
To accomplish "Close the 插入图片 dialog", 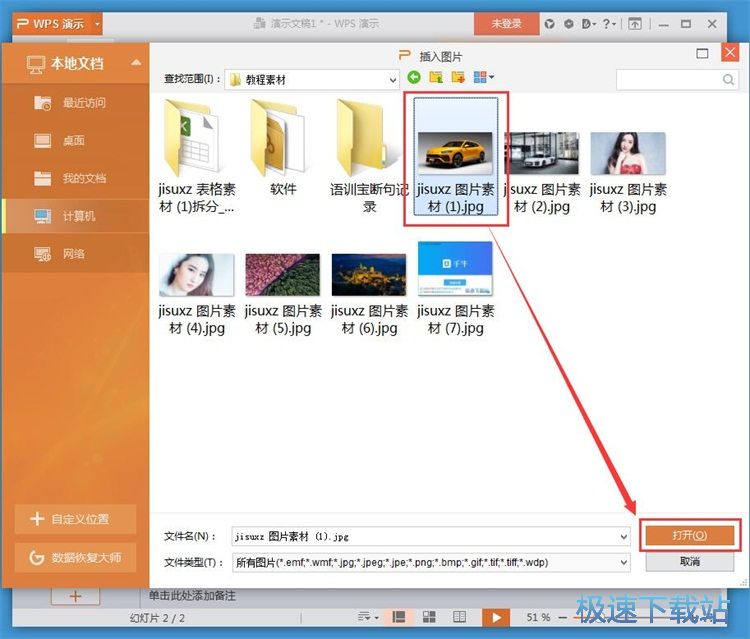I will [730, 53].
